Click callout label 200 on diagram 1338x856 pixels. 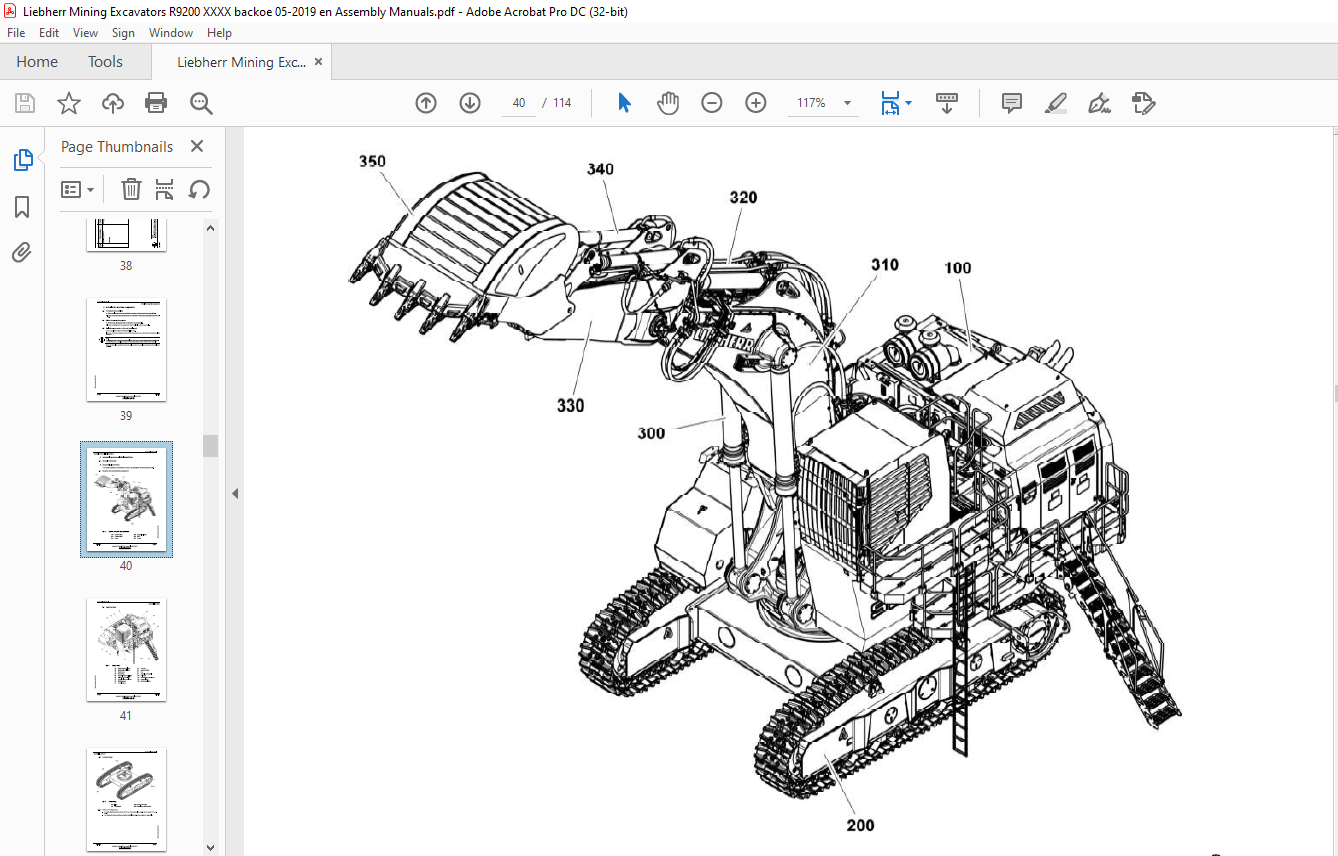coord(860,825)
